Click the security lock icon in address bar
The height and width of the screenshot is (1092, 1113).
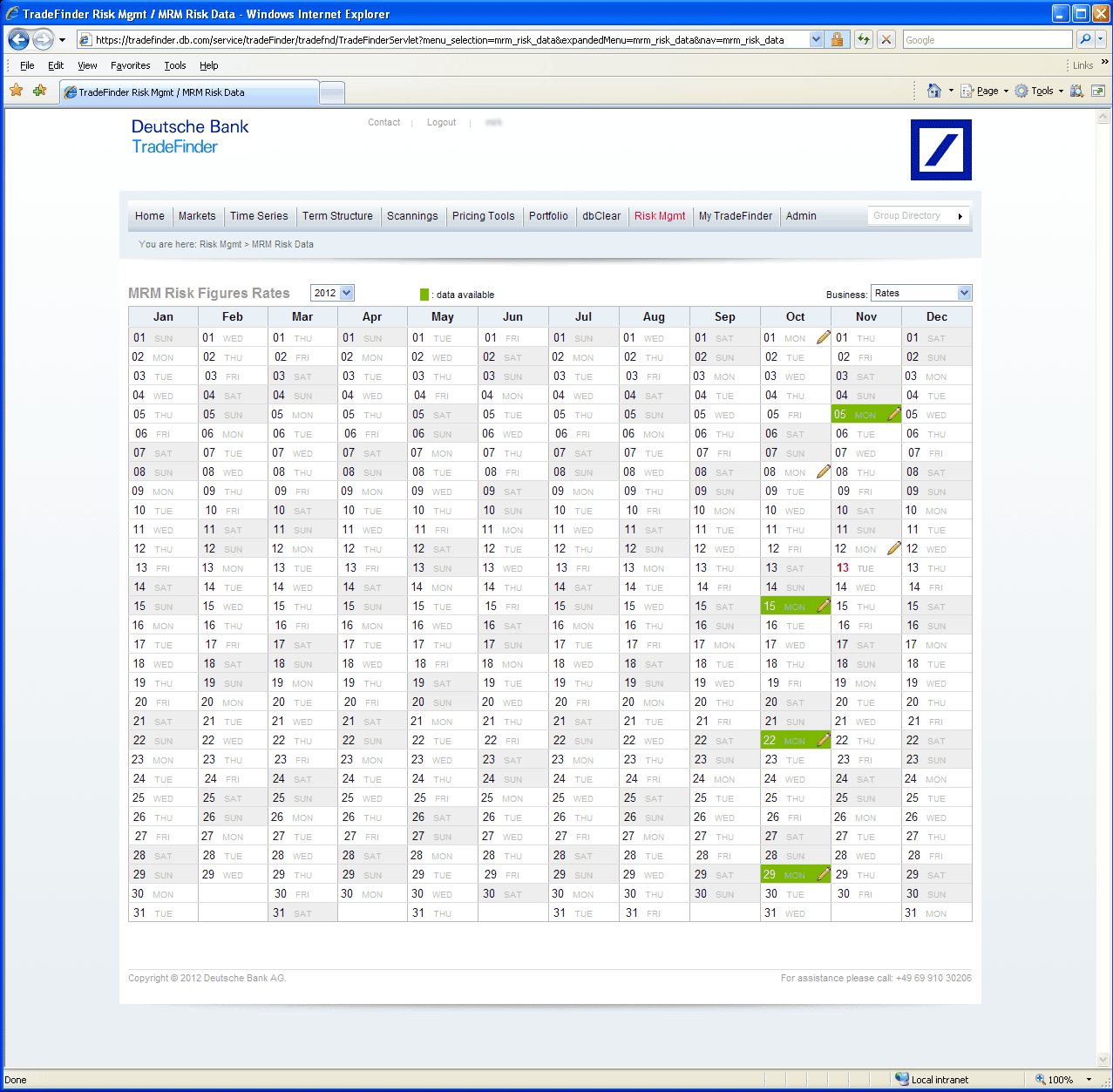[x=837, y=39]
